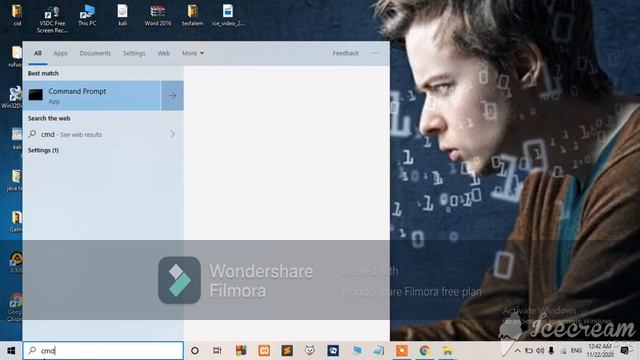The image size is (640, 360).
Task: Select the Word 2016 desktop icon
Action: coord(158,16)
